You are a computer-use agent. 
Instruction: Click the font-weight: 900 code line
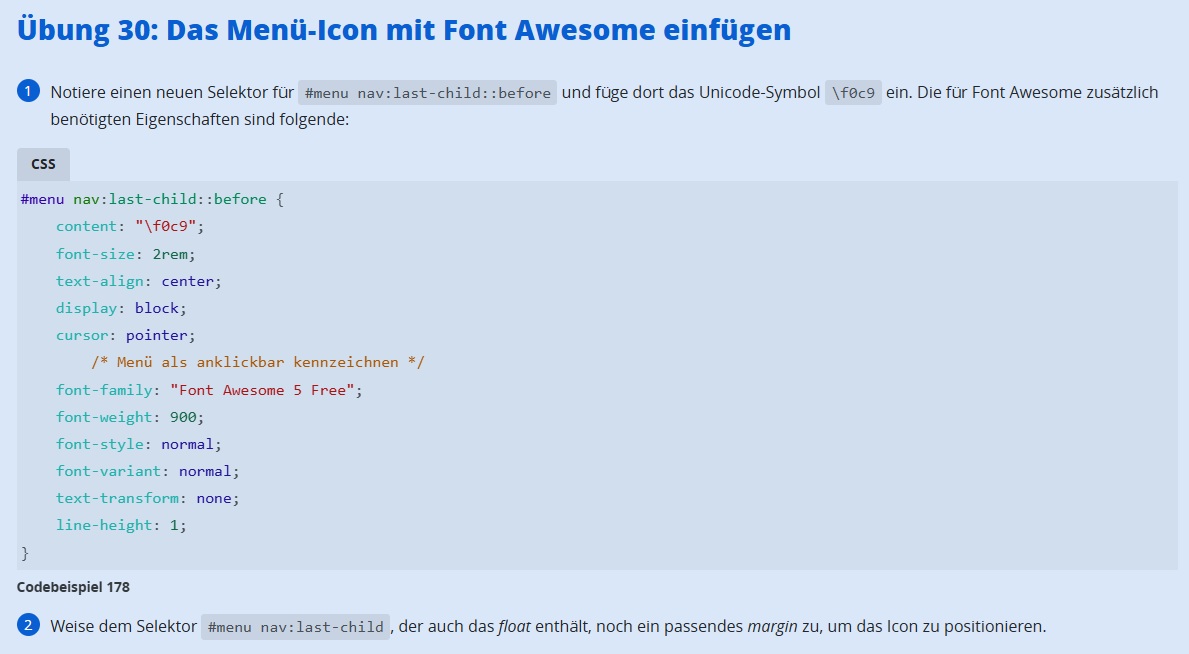pyautogui.click(x=130, y=417)
